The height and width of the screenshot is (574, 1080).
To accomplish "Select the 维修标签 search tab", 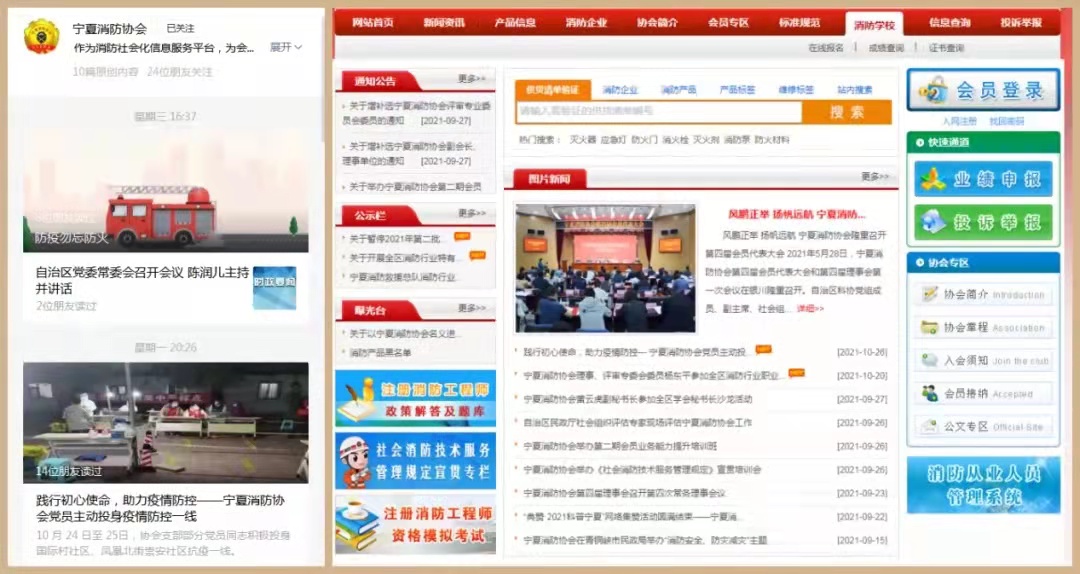I will (796, 90).
